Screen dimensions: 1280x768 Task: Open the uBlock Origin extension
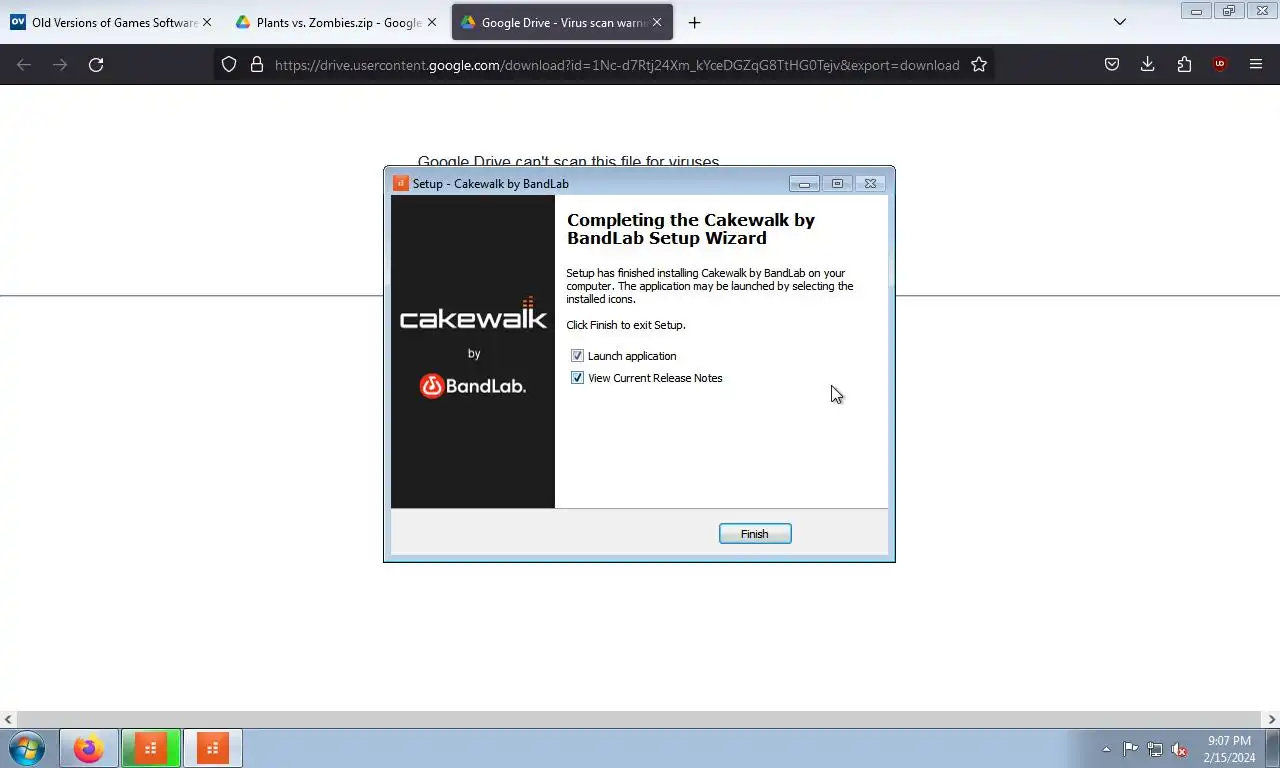(x=1220, y=65)
